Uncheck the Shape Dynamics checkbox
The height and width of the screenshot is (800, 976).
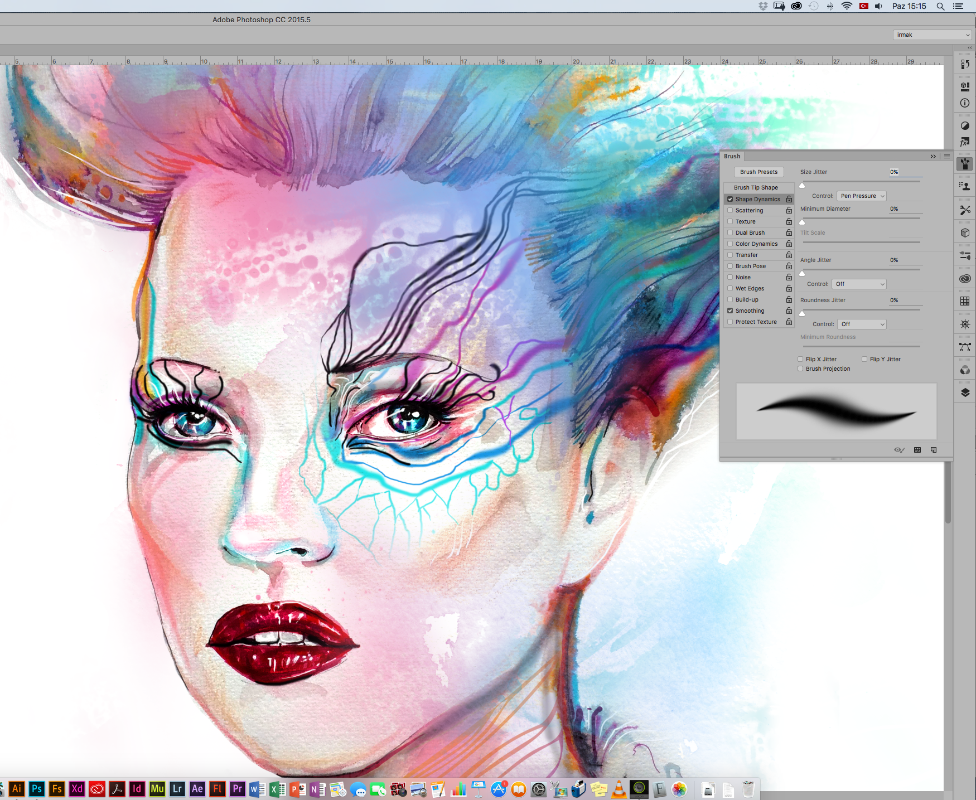[730, 199]
